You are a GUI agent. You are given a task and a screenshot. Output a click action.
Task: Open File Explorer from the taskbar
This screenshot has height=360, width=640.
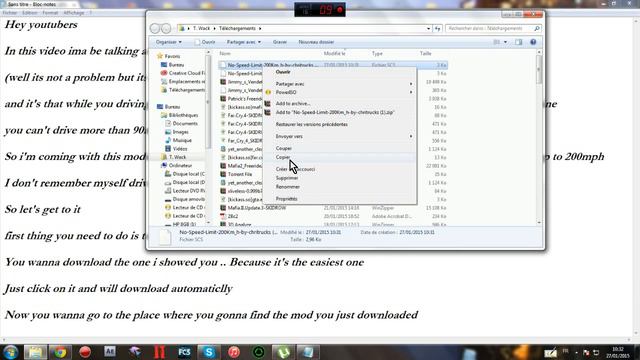tap(35, 352)
